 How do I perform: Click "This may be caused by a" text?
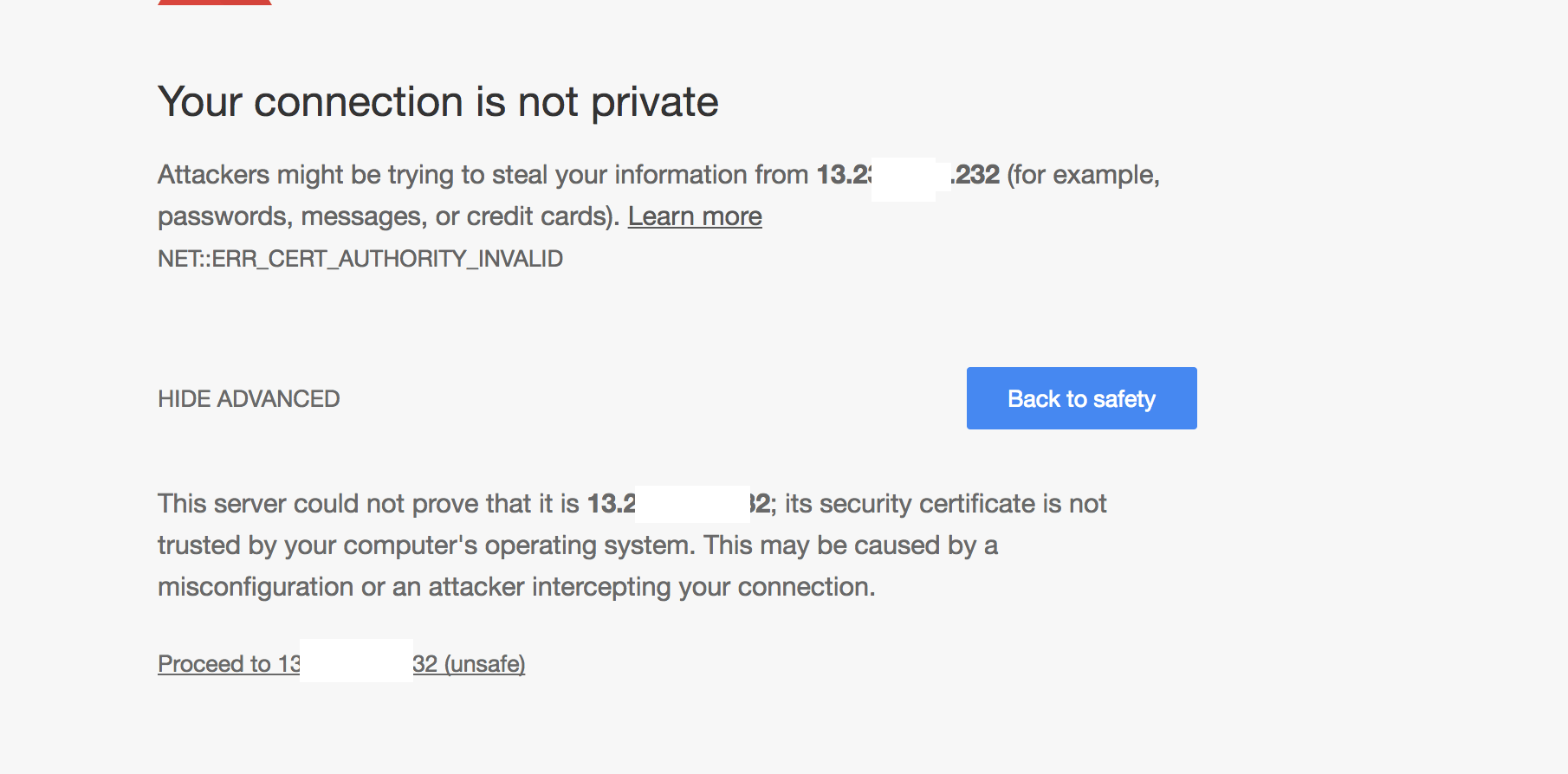[851, 545]
